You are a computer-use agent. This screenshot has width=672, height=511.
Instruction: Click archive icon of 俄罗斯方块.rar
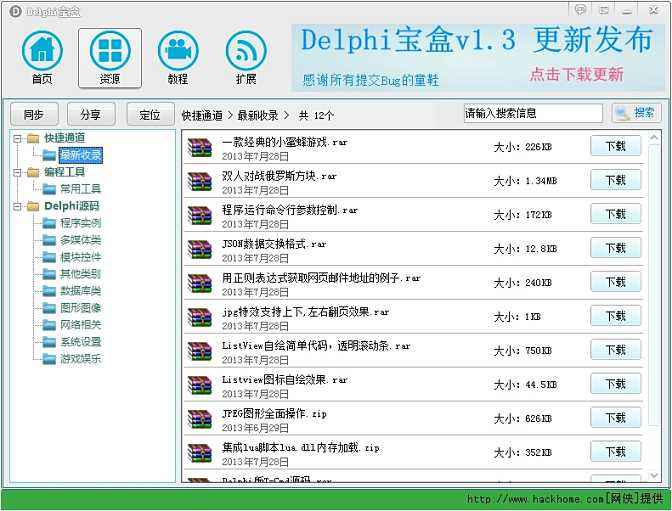[x=200, y=181]
